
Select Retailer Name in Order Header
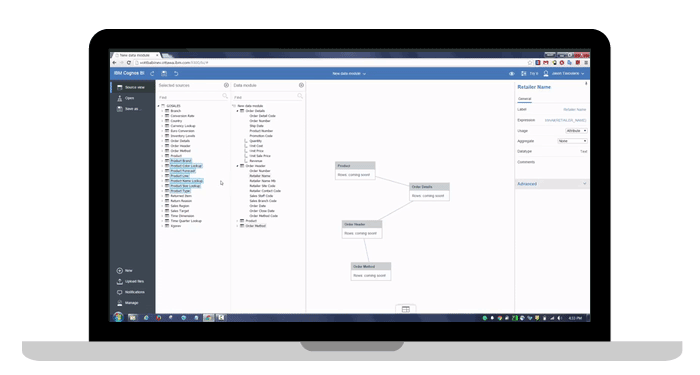[260, 176]
